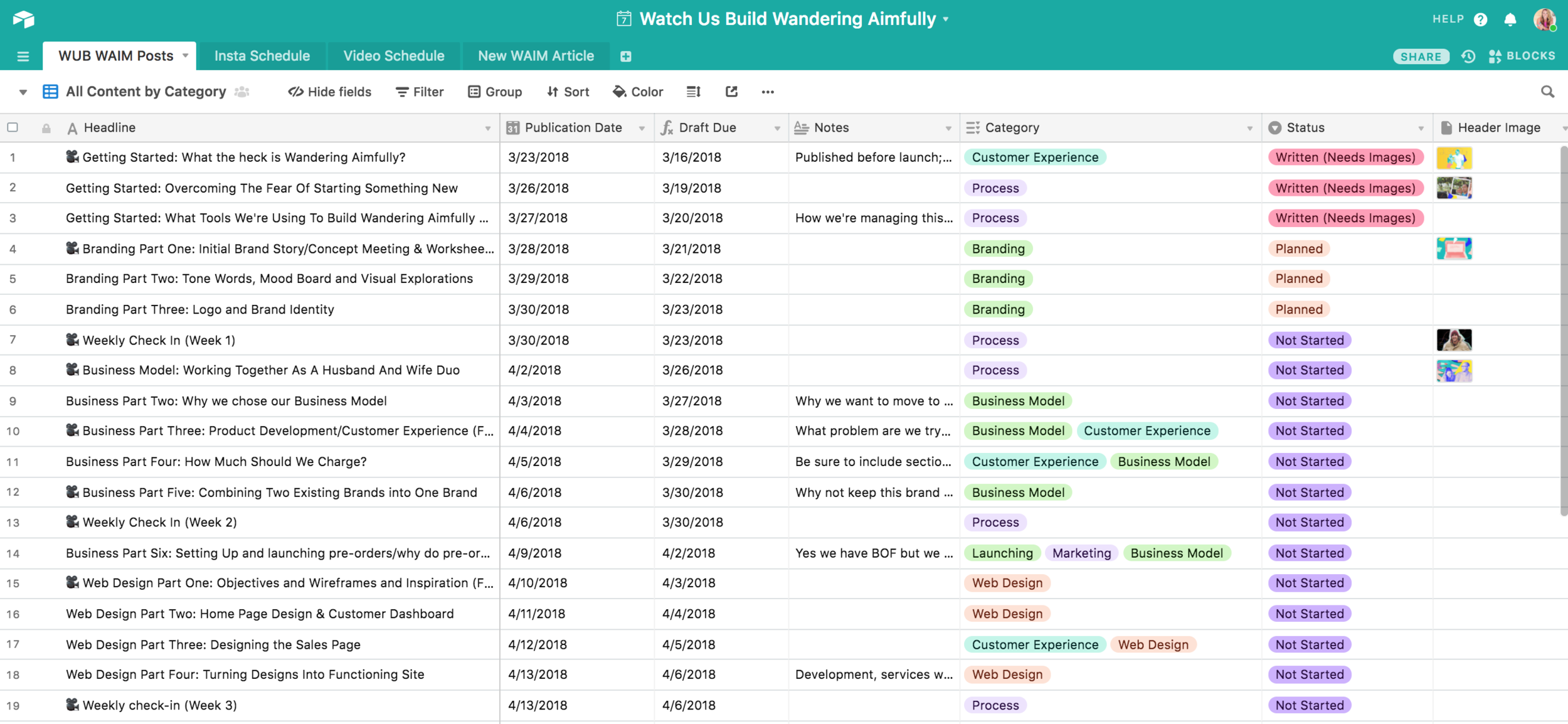This screenshot has width=1568, height=724.
Task: Click publication date 4/9/2018
Action: (x=534, y=553)
